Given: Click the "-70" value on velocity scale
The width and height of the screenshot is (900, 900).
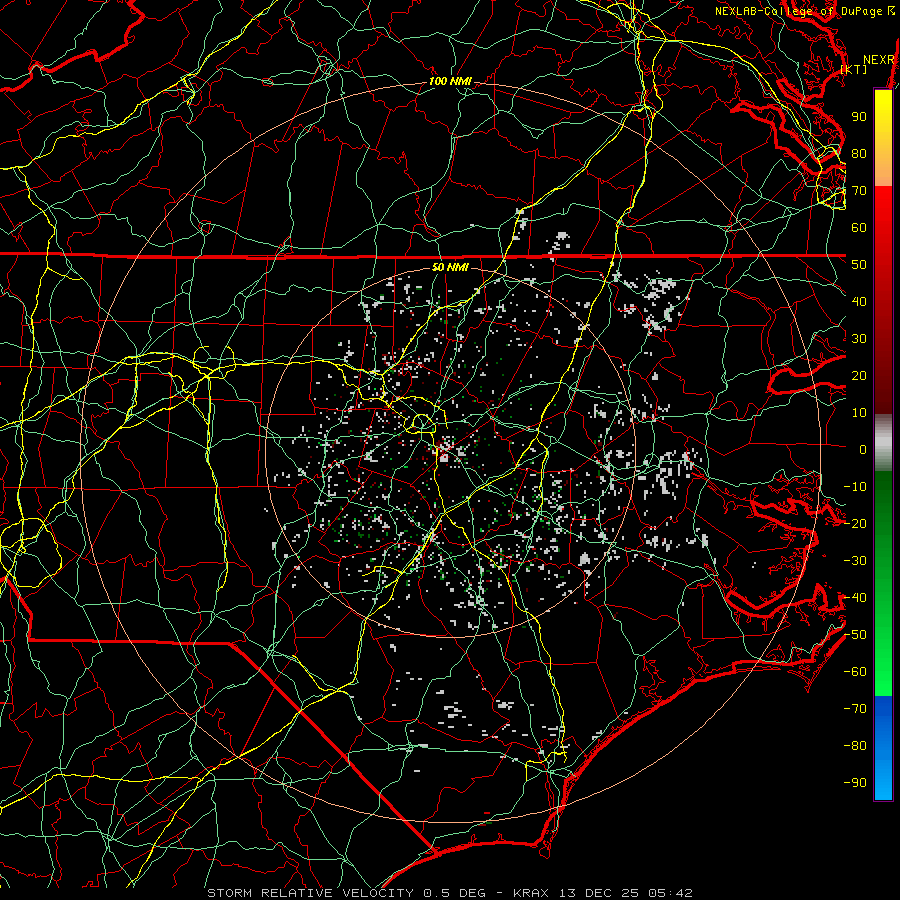Looking at the screenshot, I should click(855, 709).
